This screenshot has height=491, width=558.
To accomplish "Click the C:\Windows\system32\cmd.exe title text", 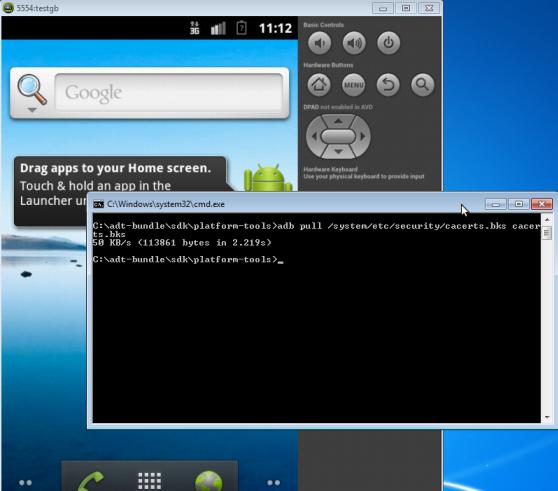I will pos(166,204).
